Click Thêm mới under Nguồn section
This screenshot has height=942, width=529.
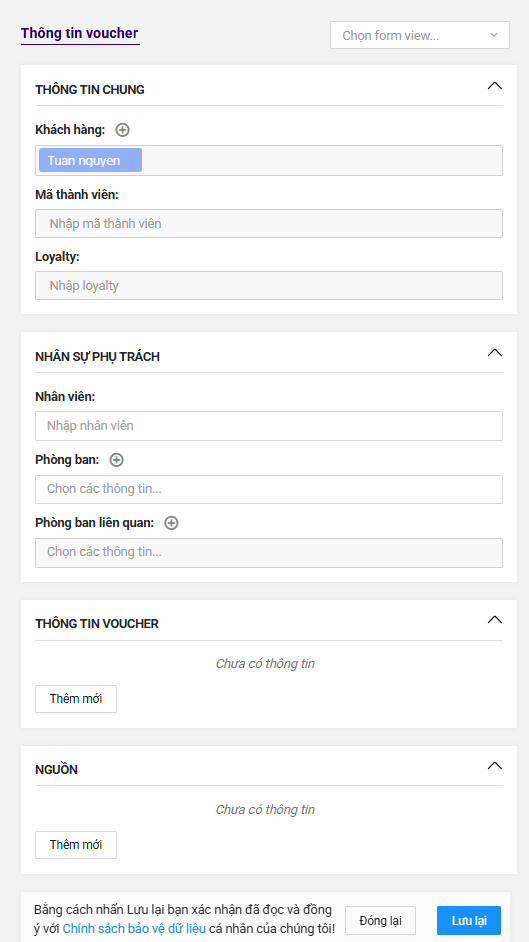pyautogui.click(x=76, y=845)
